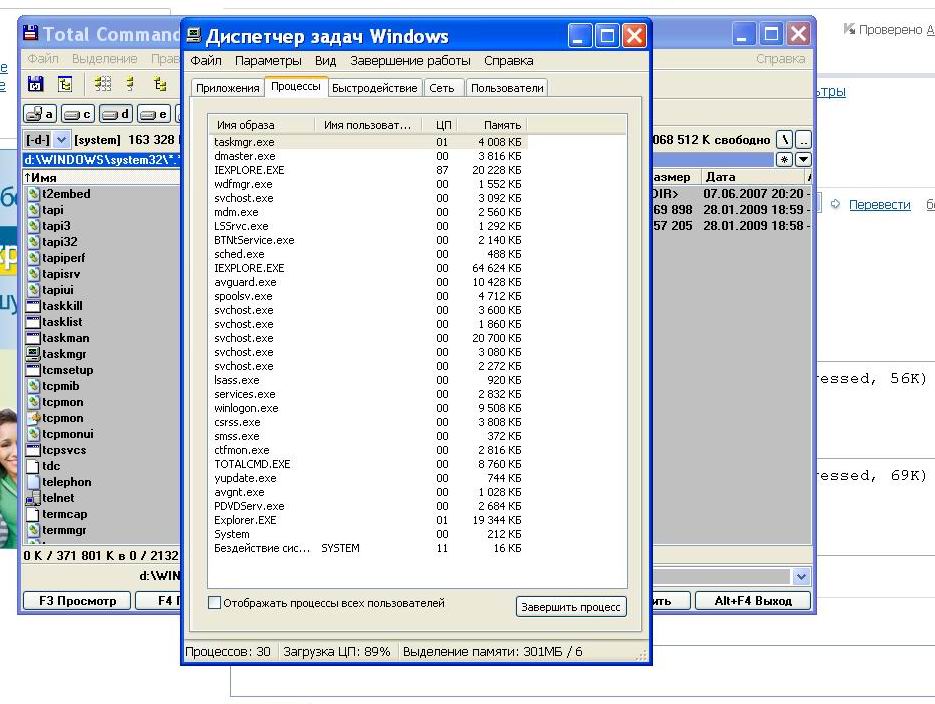
Task: Select System process row
Action: coord(369,534)
